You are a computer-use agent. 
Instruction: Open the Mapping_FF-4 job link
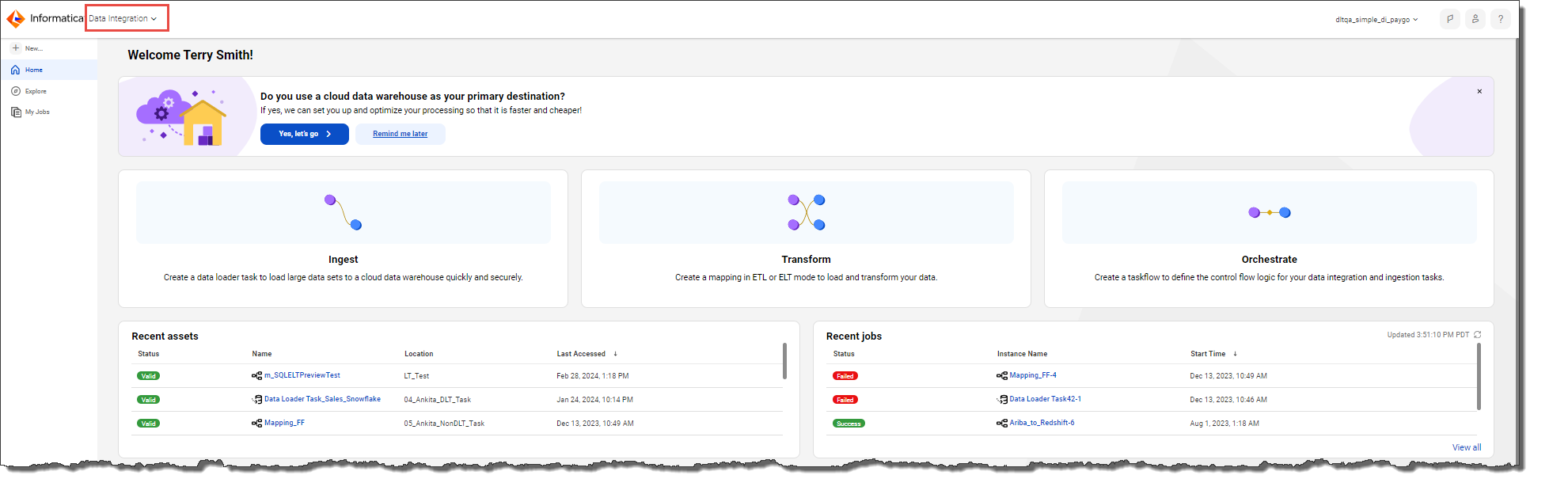tap(1033, 375)
